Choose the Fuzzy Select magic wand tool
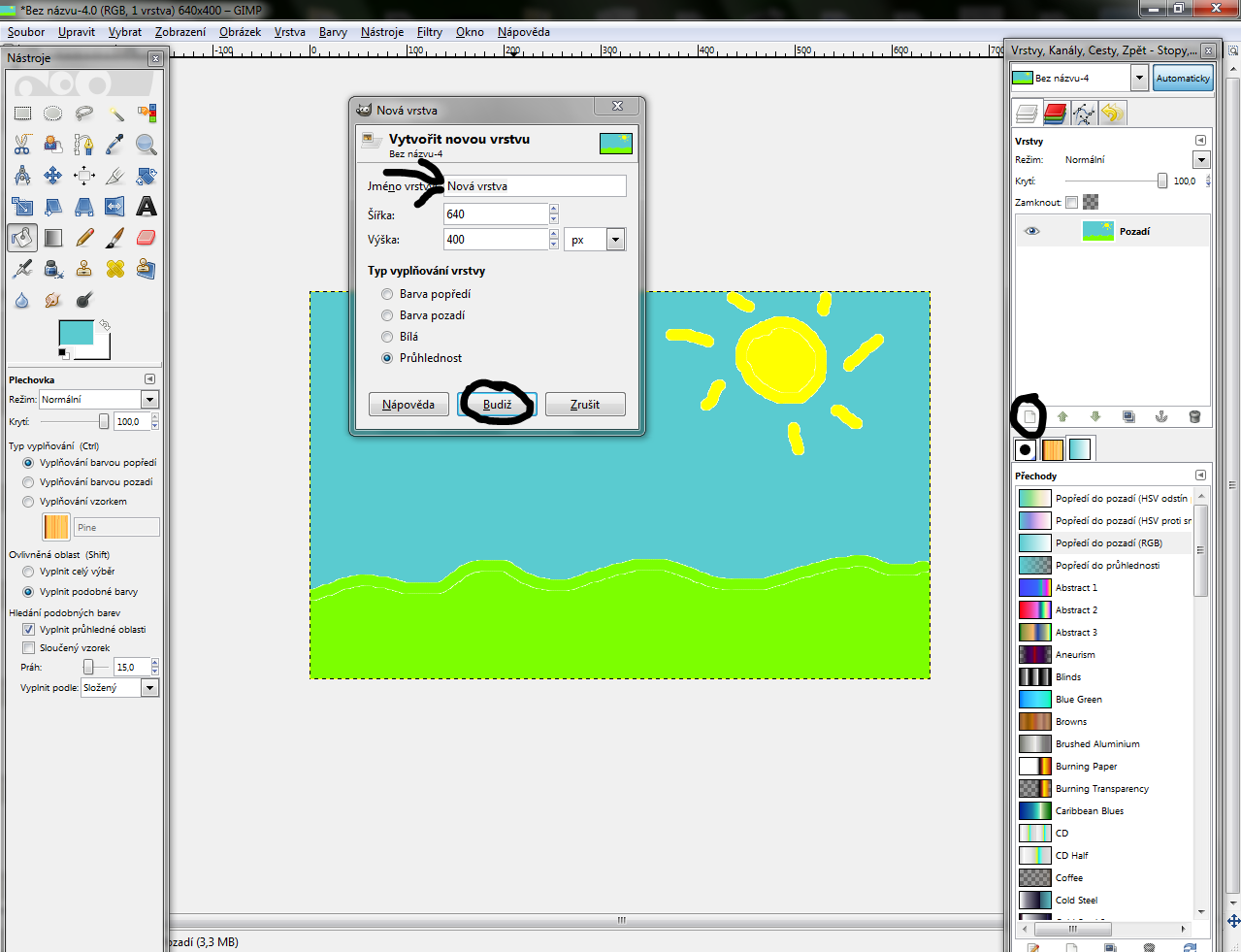Screen dimensions: 1241x952 115,114
